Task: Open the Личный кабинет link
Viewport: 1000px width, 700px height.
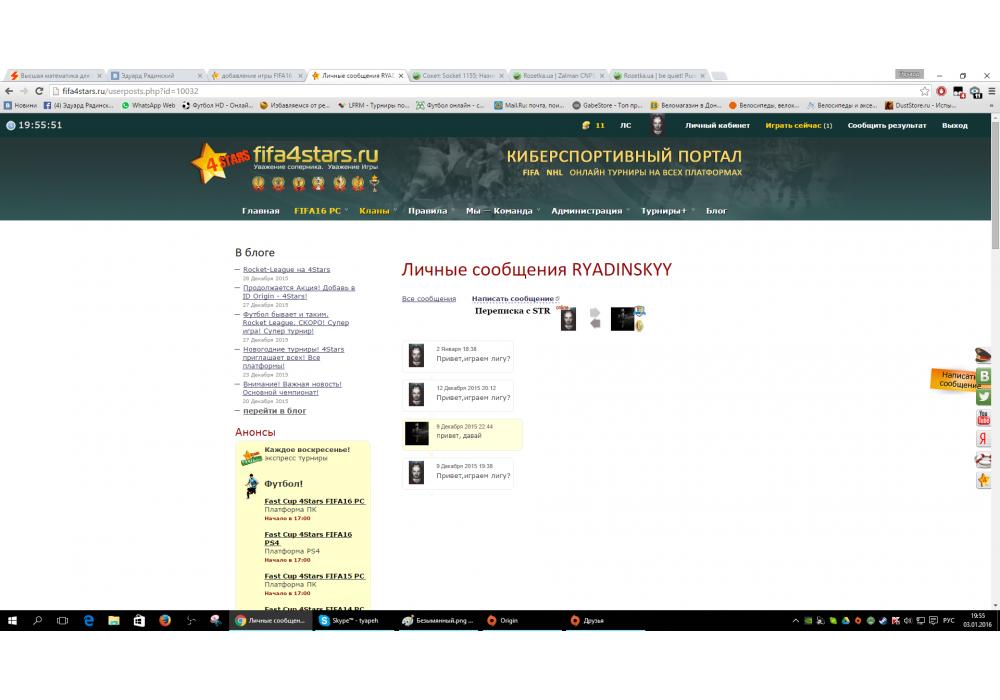Action: pyautogui.click(x=717, y=126)
